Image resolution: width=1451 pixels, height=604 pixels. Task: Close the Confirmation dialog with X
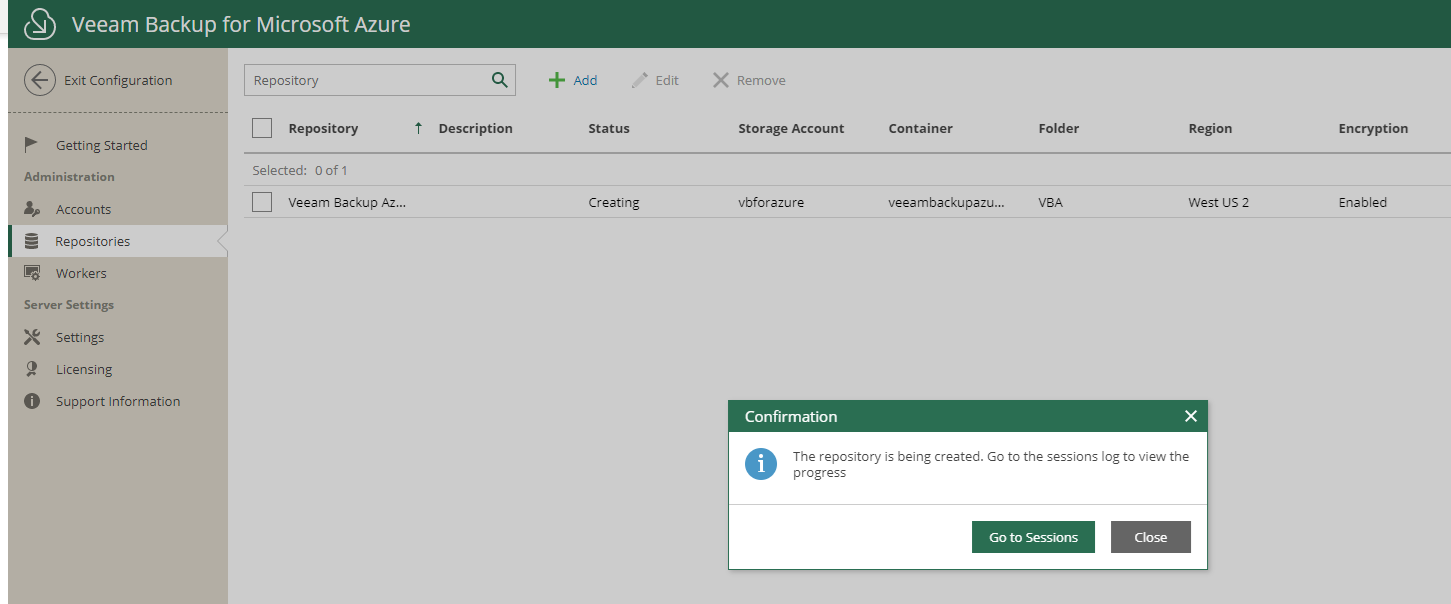pos(1190,416)
